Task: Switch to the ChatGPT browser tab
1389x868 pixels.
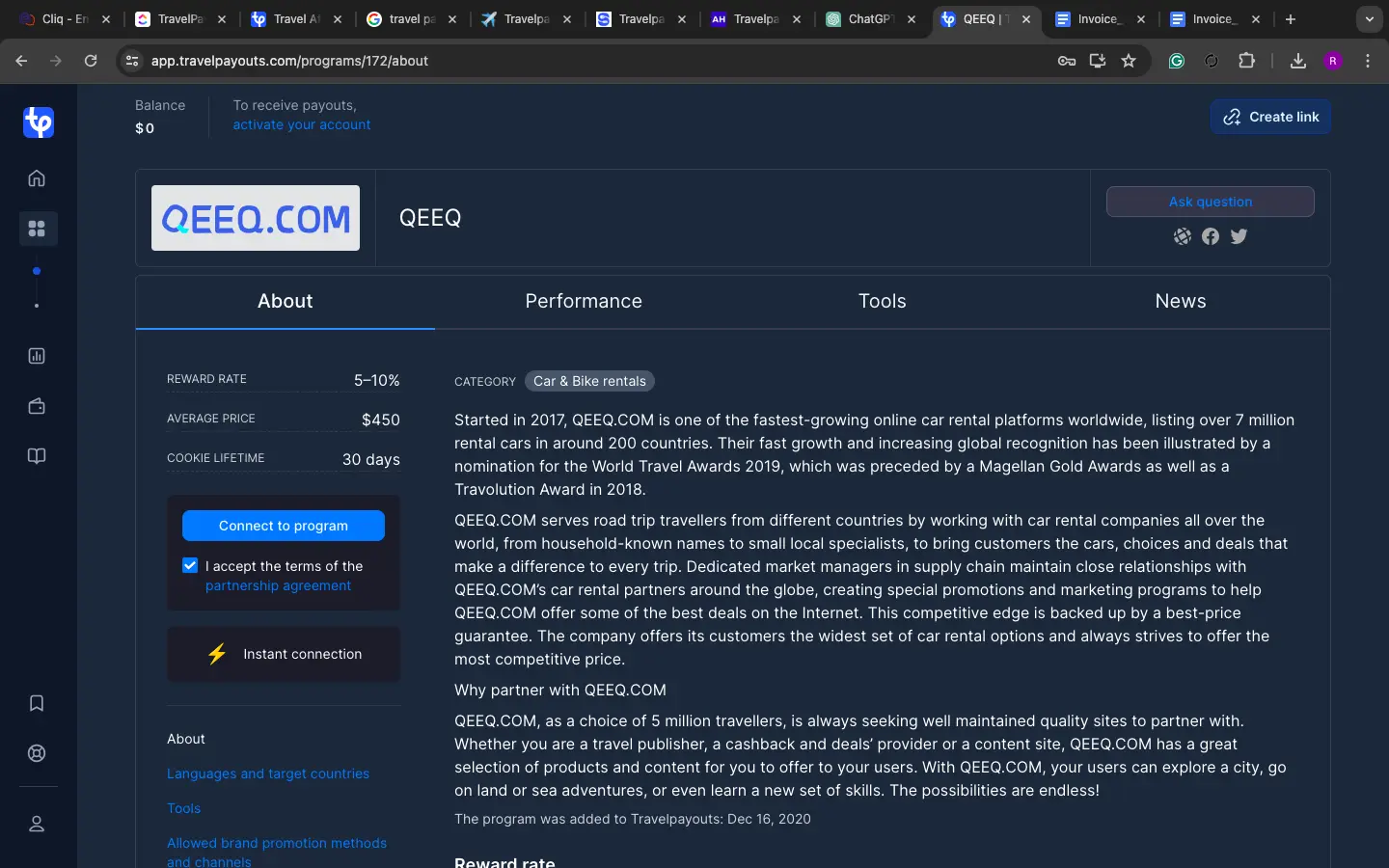Action: [x=871, y=19]
